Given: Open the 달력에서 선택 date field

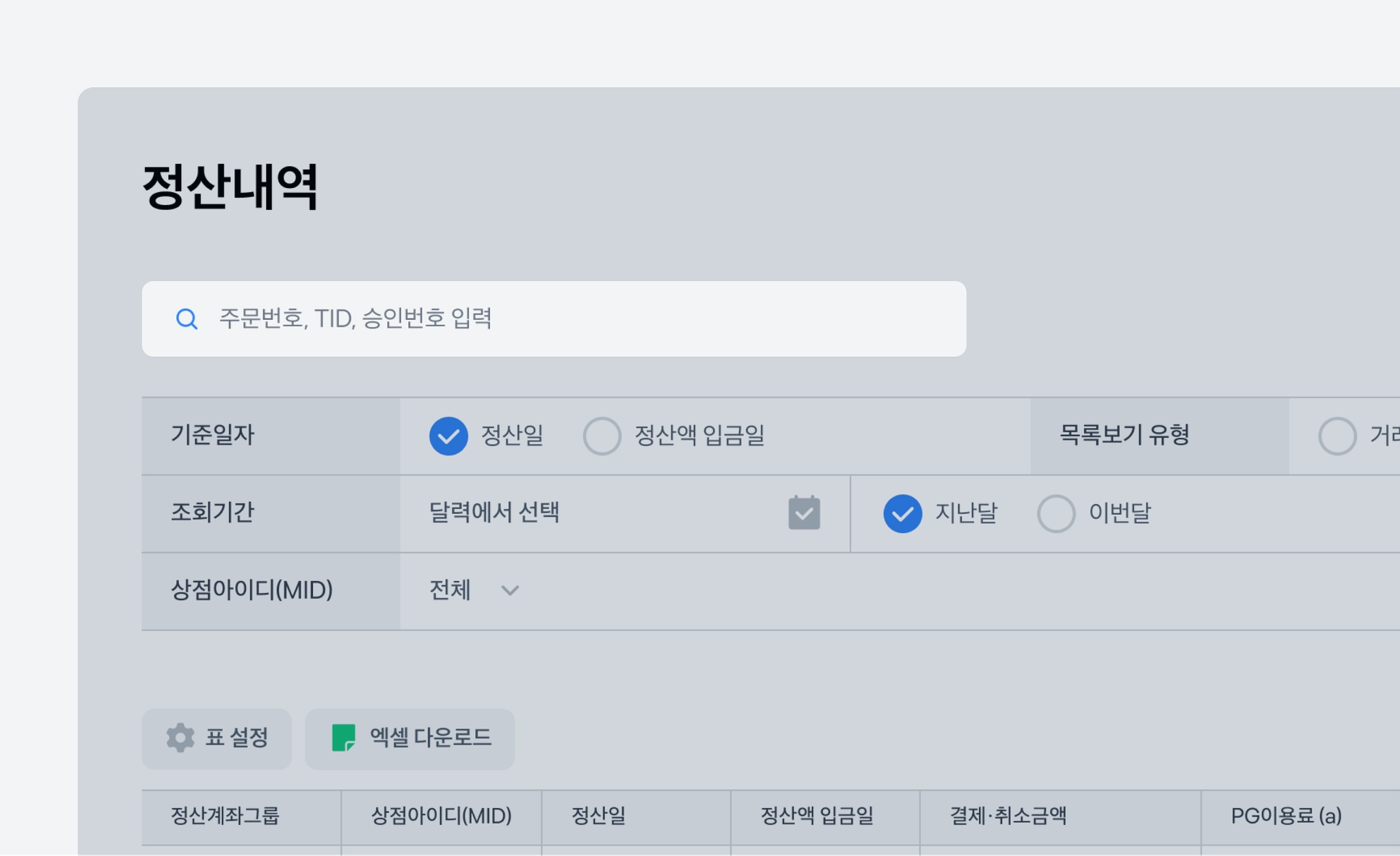Looking at the screenshot, I should (625, 513).
